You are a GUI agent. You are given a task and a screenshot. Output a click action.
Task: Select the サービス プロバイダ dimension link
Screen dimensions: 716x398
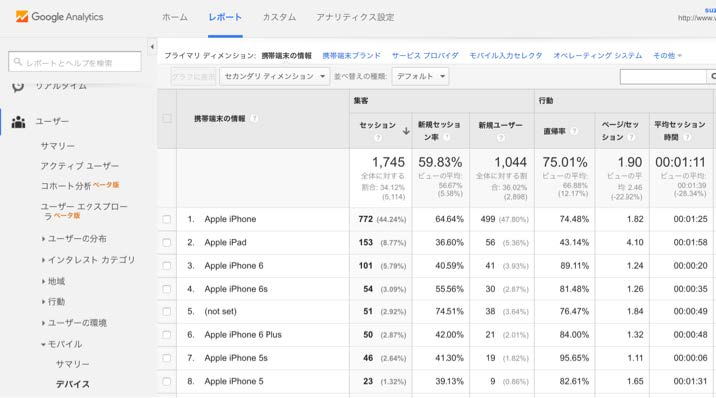[x=425, y=56]
